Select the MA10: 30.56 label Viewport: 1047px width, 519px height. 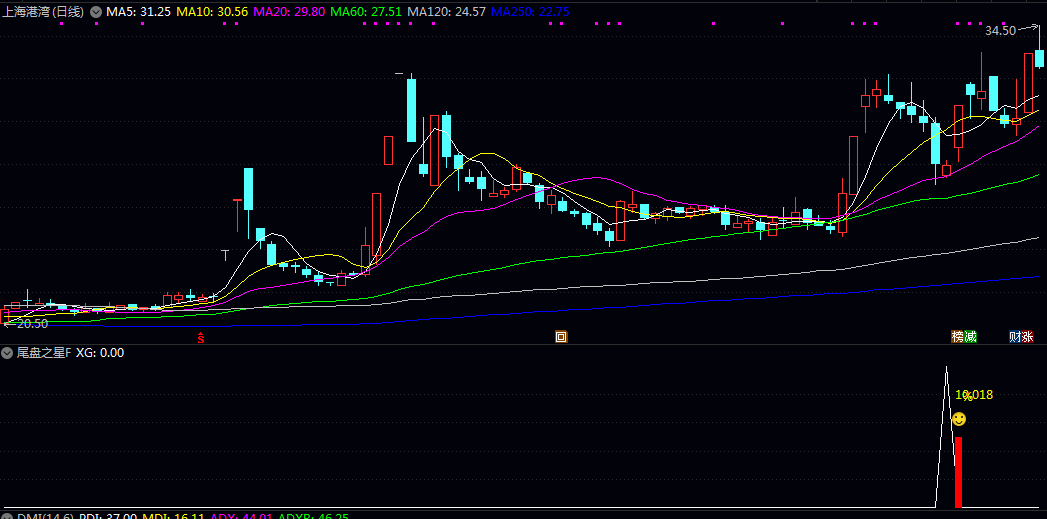coord(211,12)
